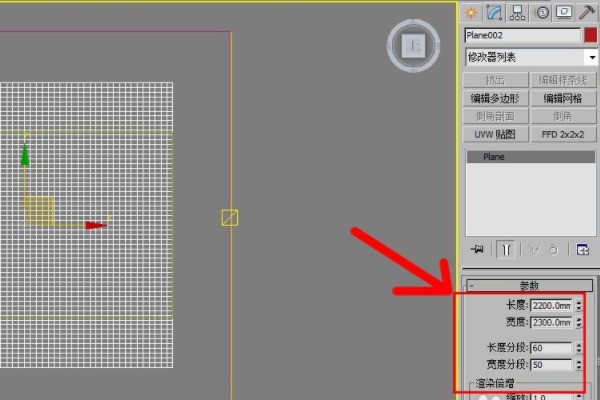Click the ViewCube top face

pyautogui.click(x=412, y=46)
